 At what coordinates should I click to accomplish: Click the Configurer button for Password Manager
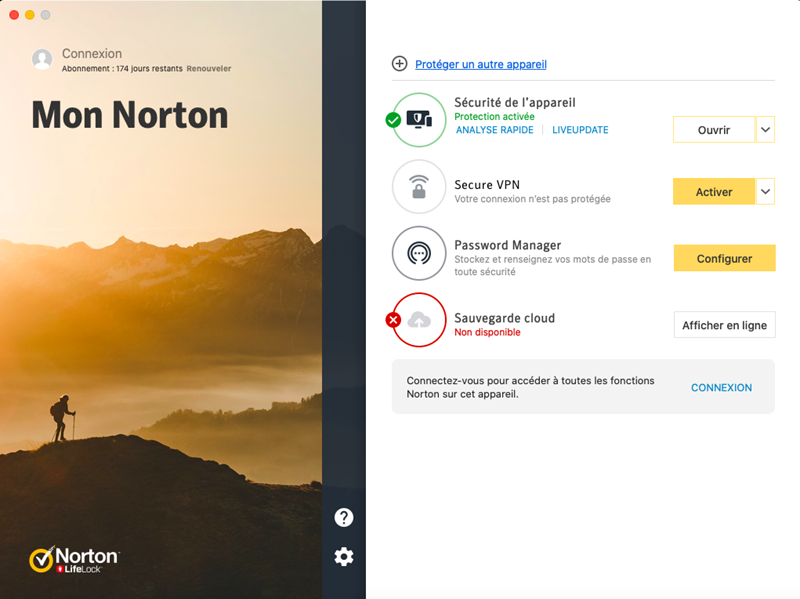724,258
